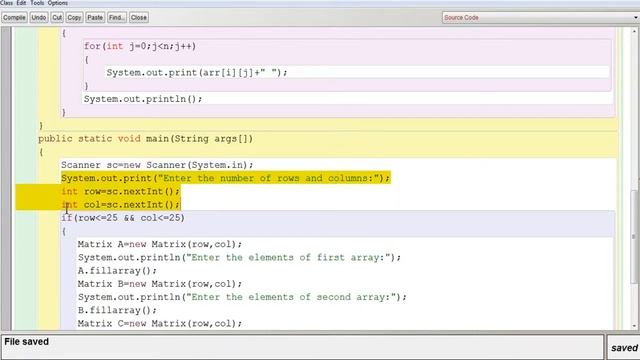Click the 'Enter the number of rows and columns' line

pyautogui.click(x=226, y=178)
